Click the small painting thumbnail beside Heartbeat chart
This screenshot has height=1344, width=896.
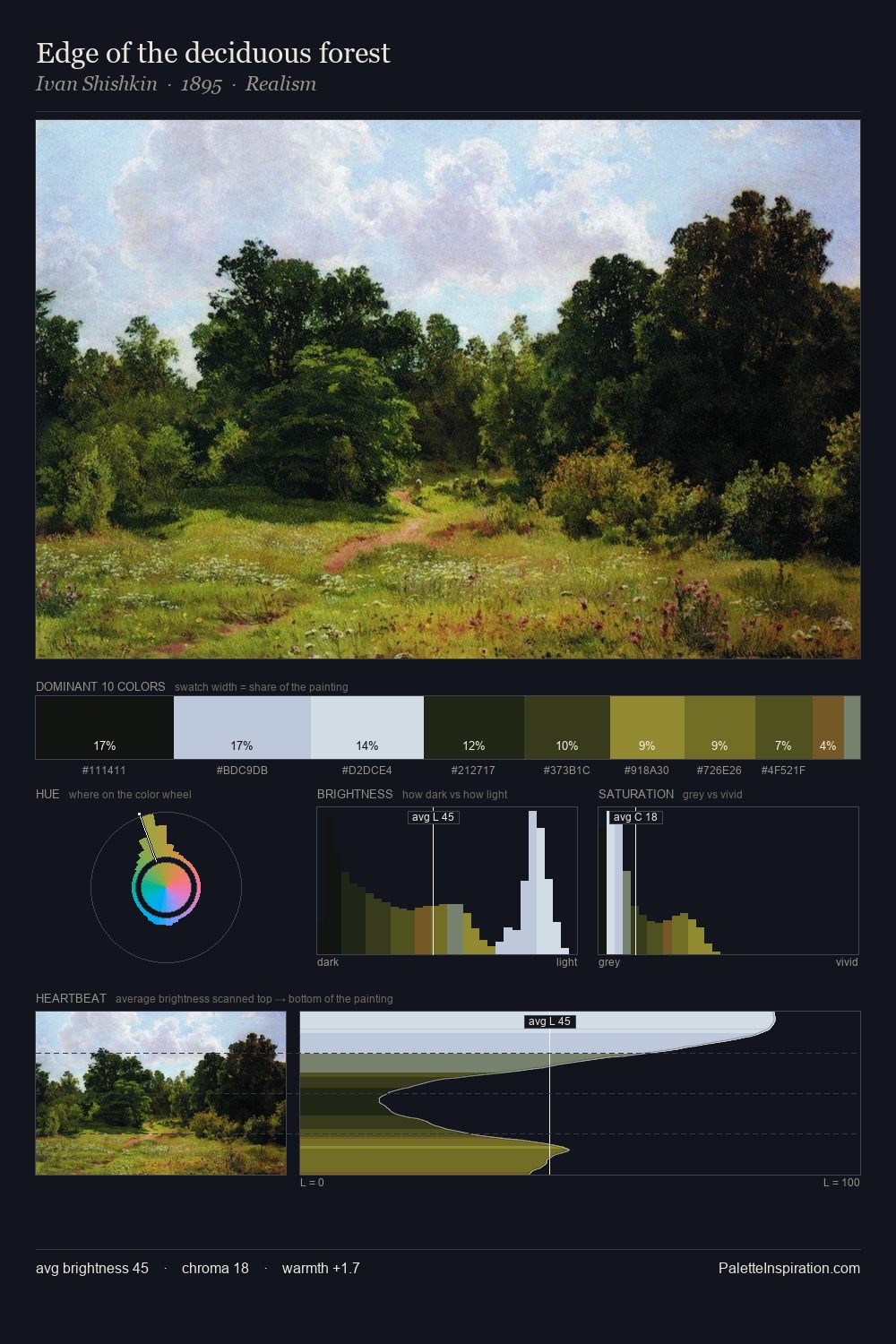coord(161,1093)
